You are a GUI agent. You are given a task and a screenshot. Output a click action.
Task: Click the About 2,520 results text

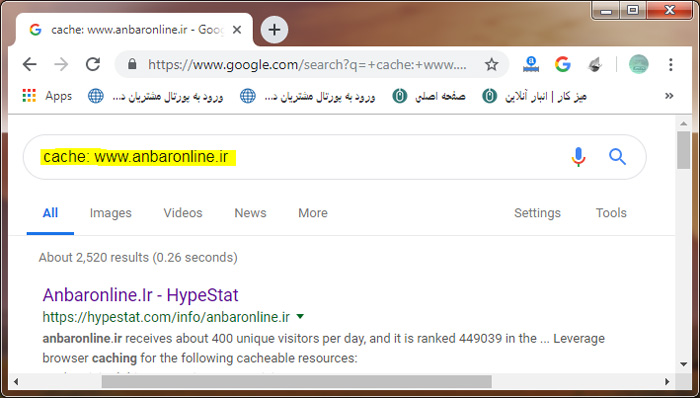tap(138, 257)
